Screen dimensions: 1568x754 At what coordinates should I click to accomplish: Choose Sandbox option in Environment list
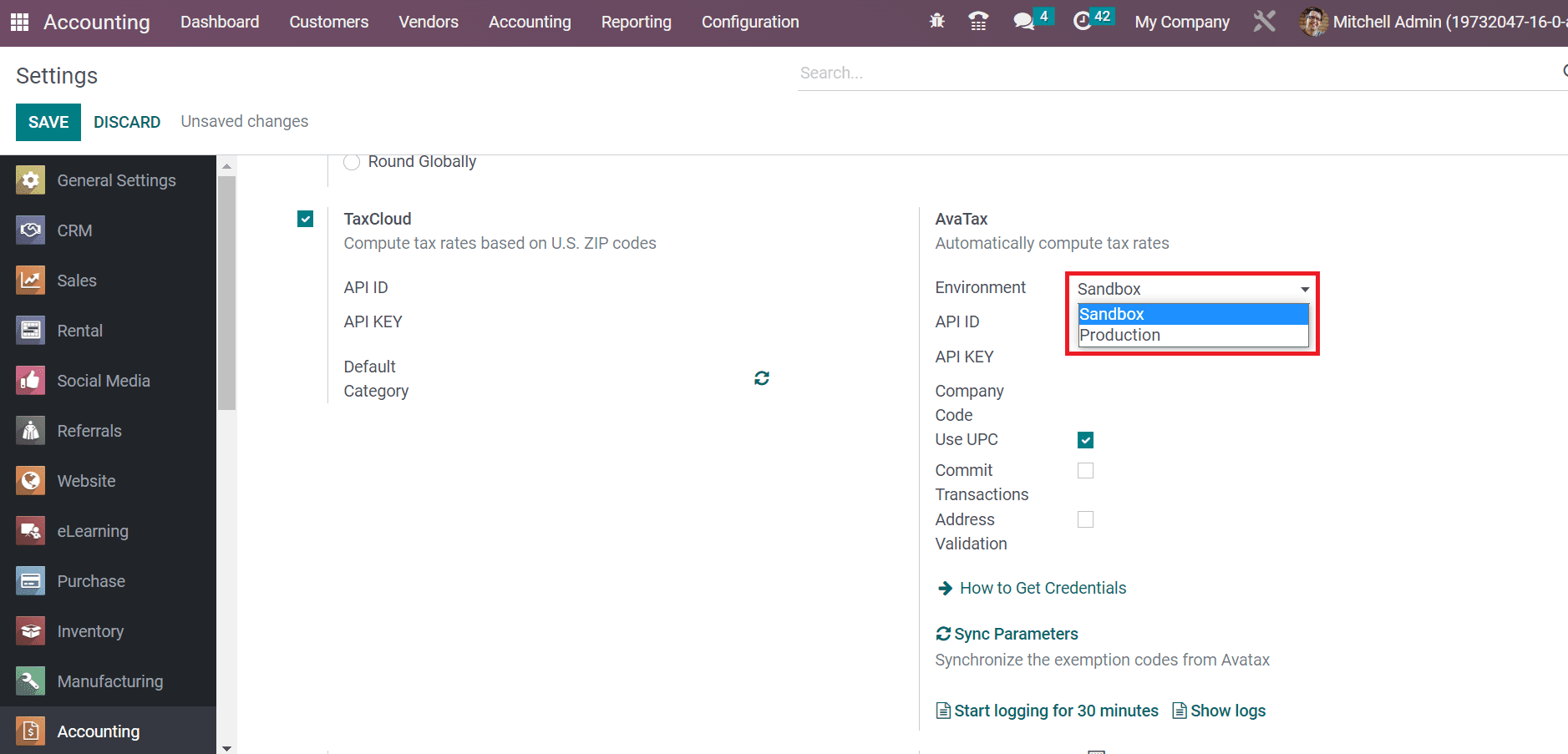tap(1193, 314)
